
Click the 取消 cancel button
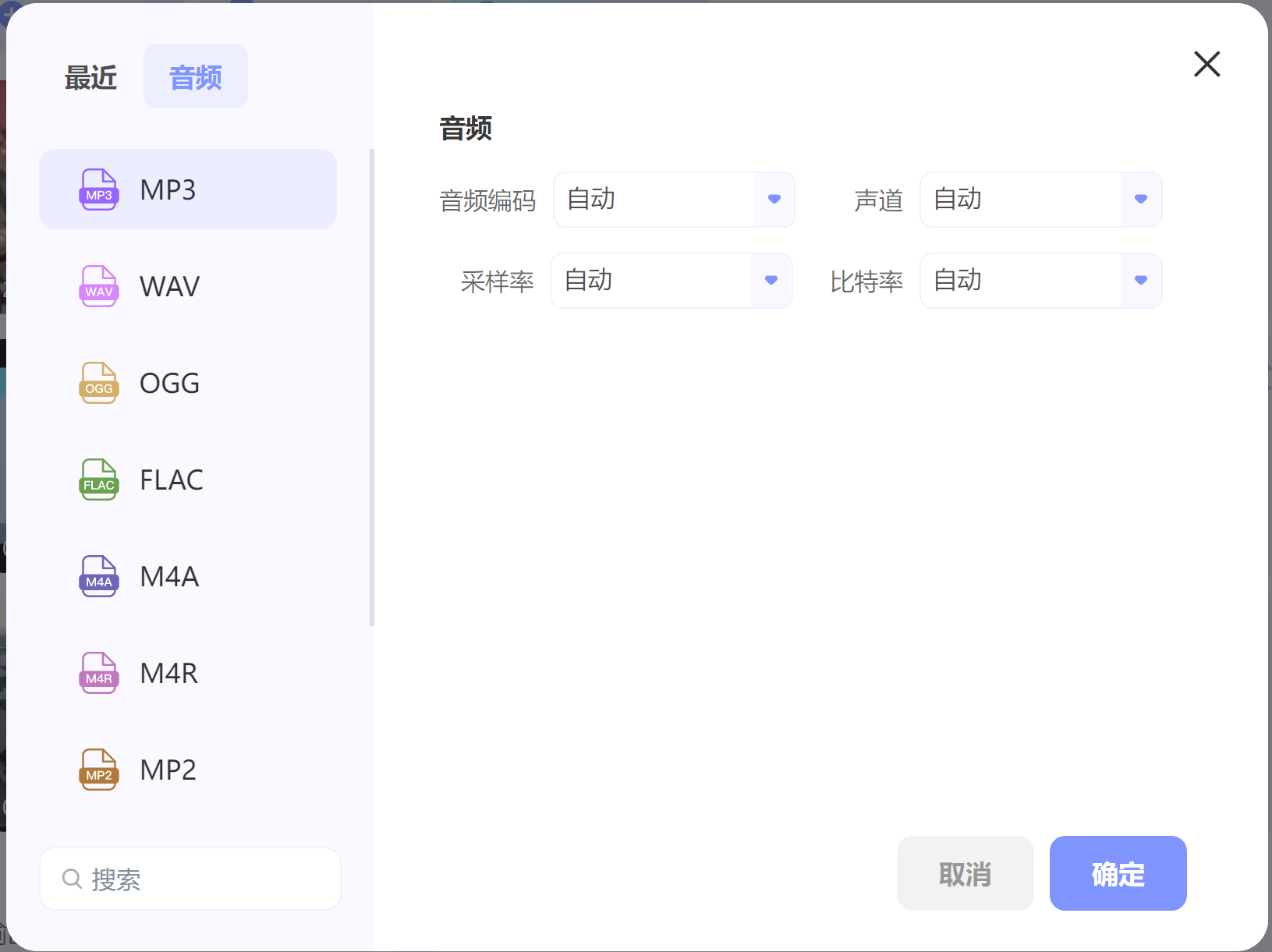tap(966, 873)
